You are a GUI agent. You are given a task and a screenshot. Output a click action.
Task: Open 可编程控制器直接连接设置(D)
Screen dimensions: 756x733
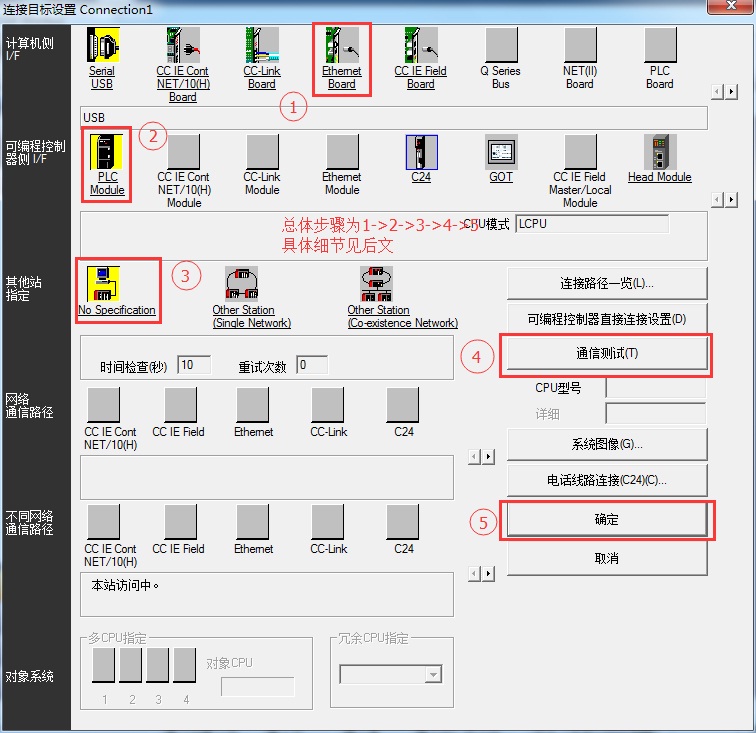[606, 319]
